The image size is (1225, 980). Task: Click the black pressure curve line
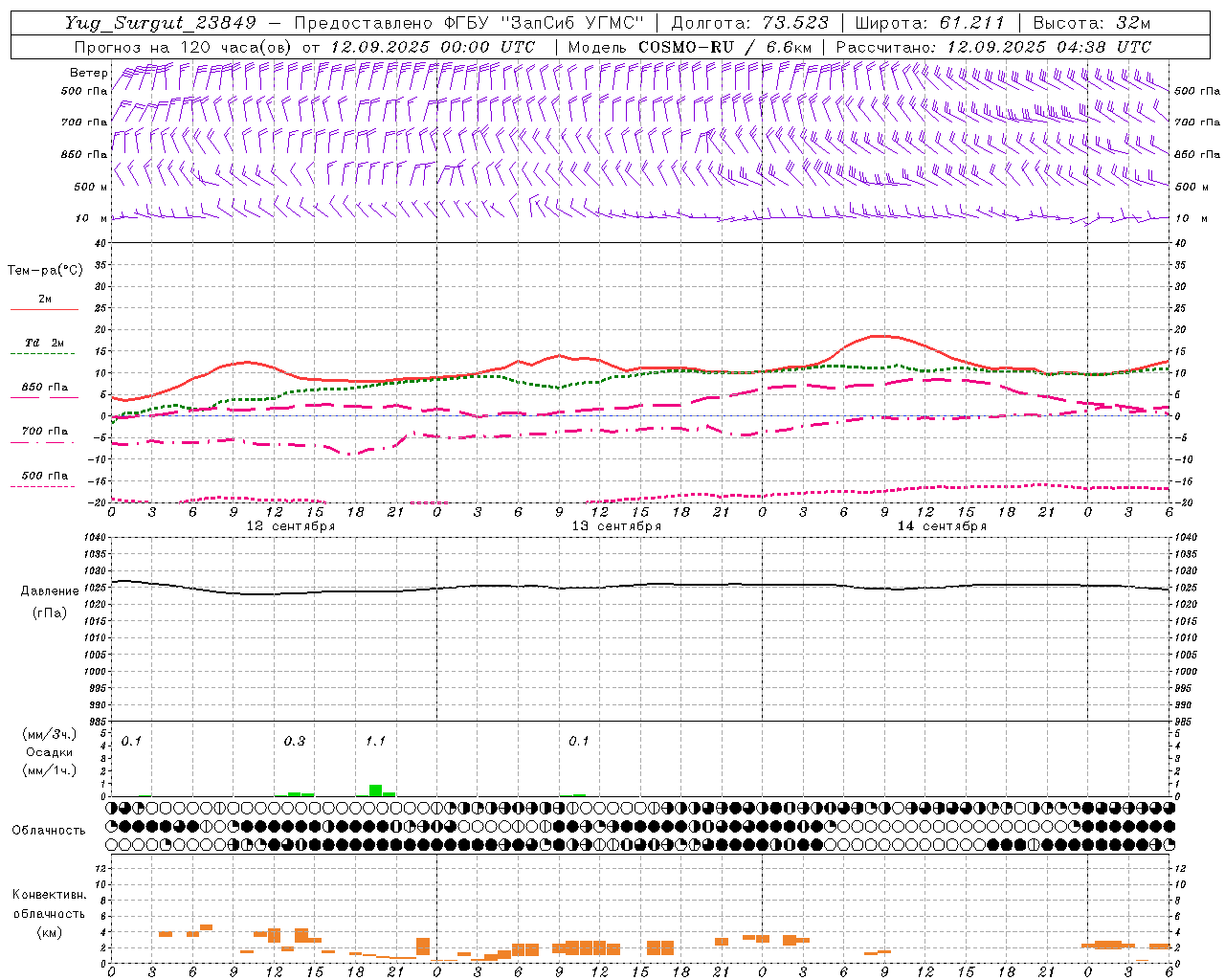point(639,587)
